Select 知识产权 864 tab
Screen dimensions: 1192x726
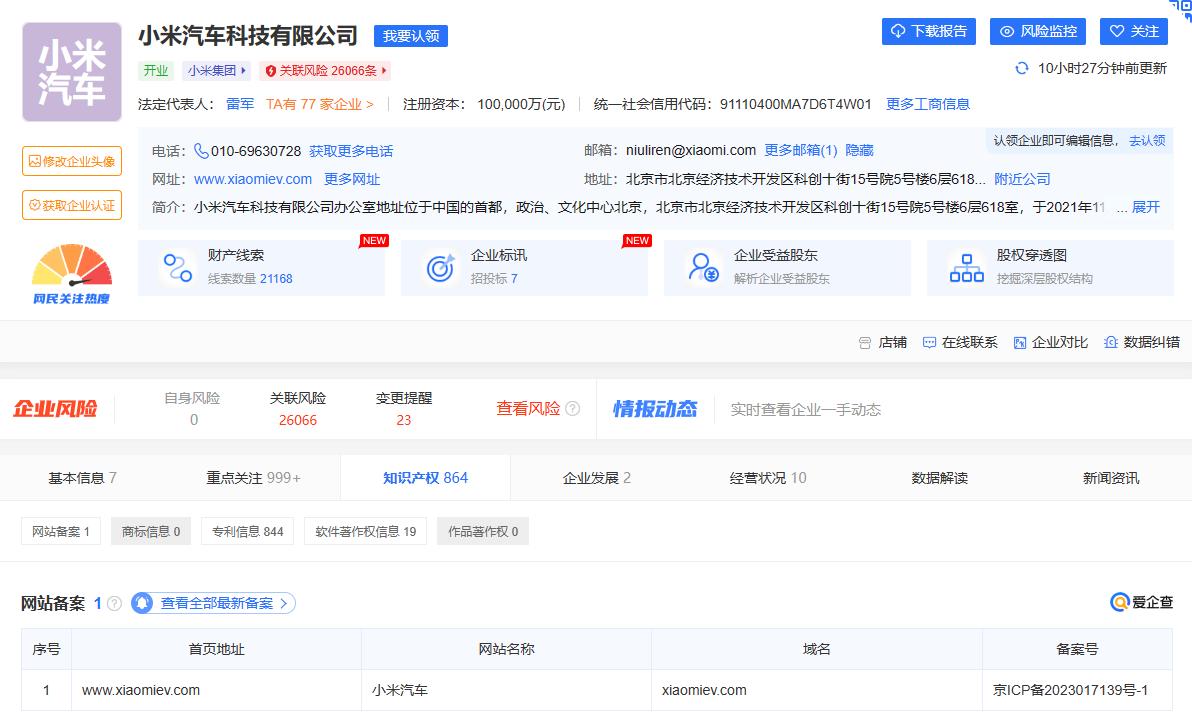coord(425,478)
